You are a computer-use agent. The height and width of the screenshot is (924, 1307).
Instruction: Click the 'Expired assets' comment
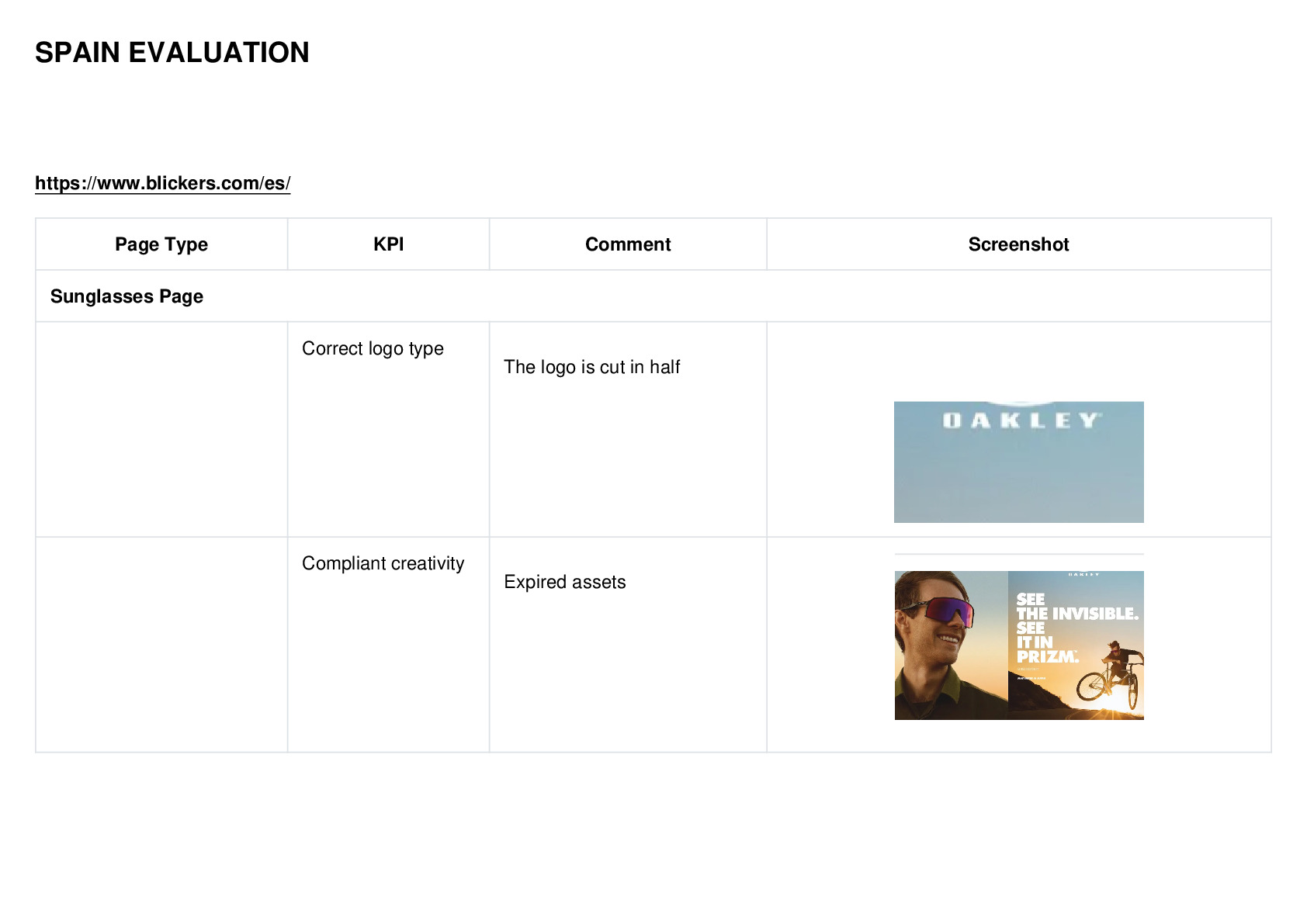coord(565,582)
